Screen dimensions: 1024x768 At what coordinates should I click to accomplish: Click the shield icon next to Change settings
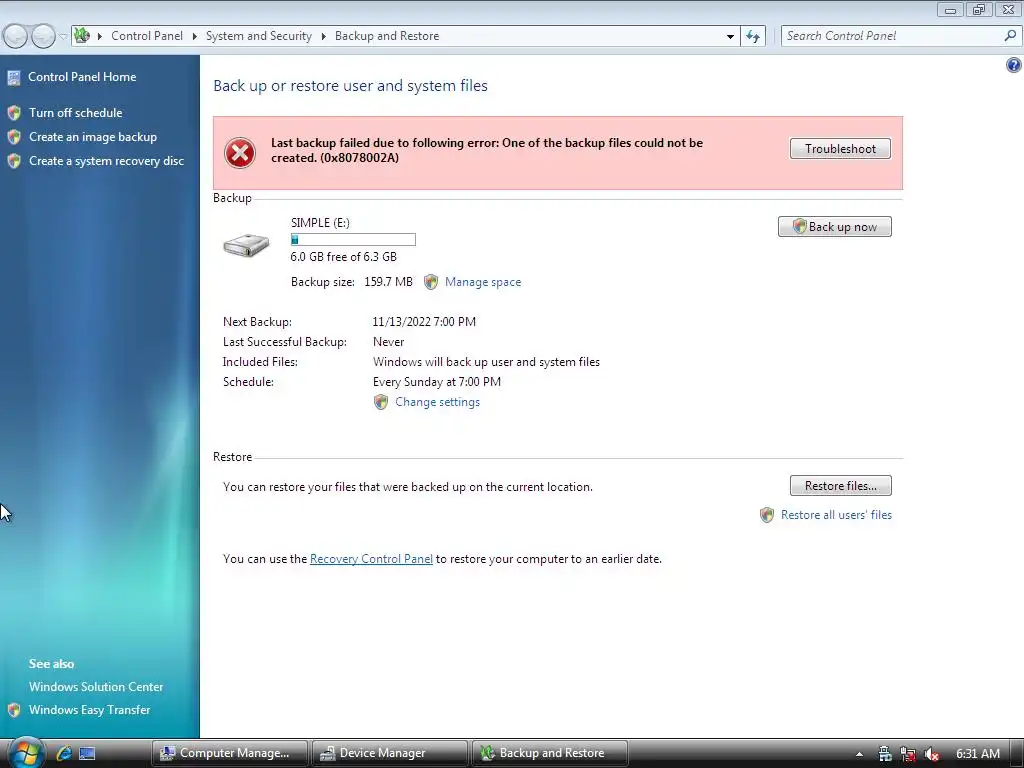381,402
